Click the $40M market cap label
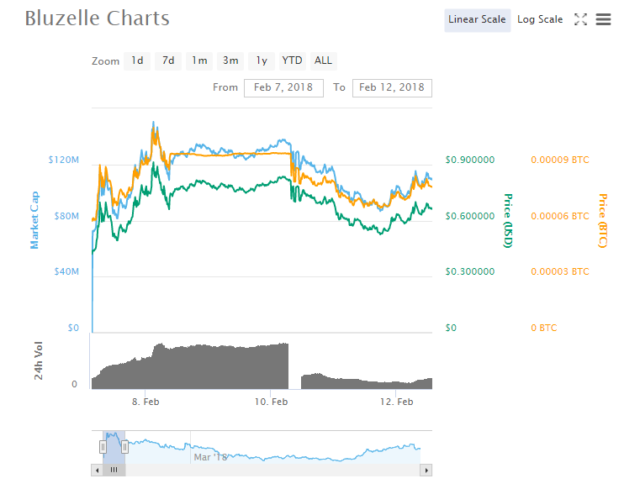 67,271
